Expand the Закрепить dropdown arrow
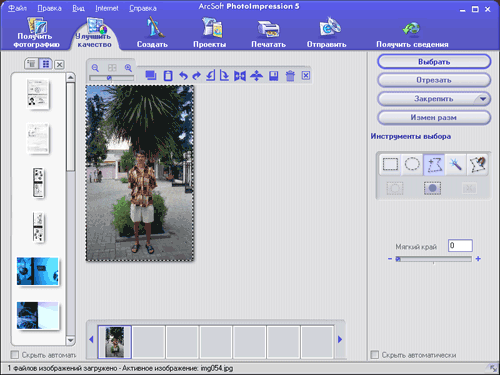This screenshot has height=375, width=500. [483, 99]
